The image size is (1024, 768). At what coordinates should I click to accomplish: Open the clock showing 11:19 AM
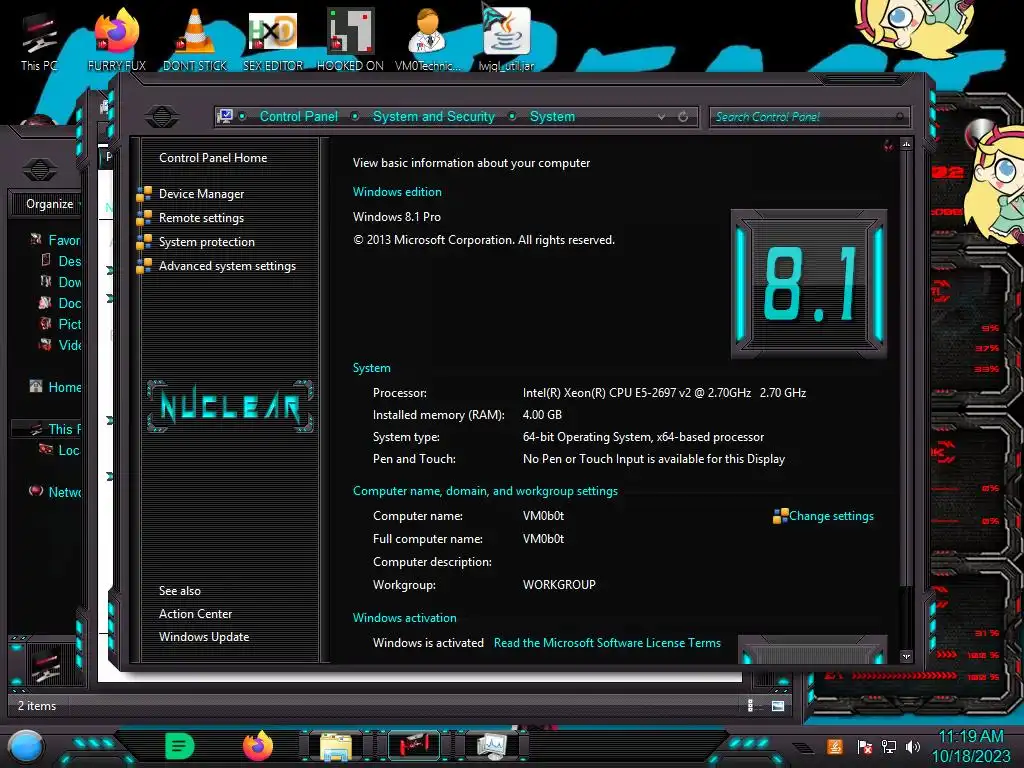click(x=970, y=746)
